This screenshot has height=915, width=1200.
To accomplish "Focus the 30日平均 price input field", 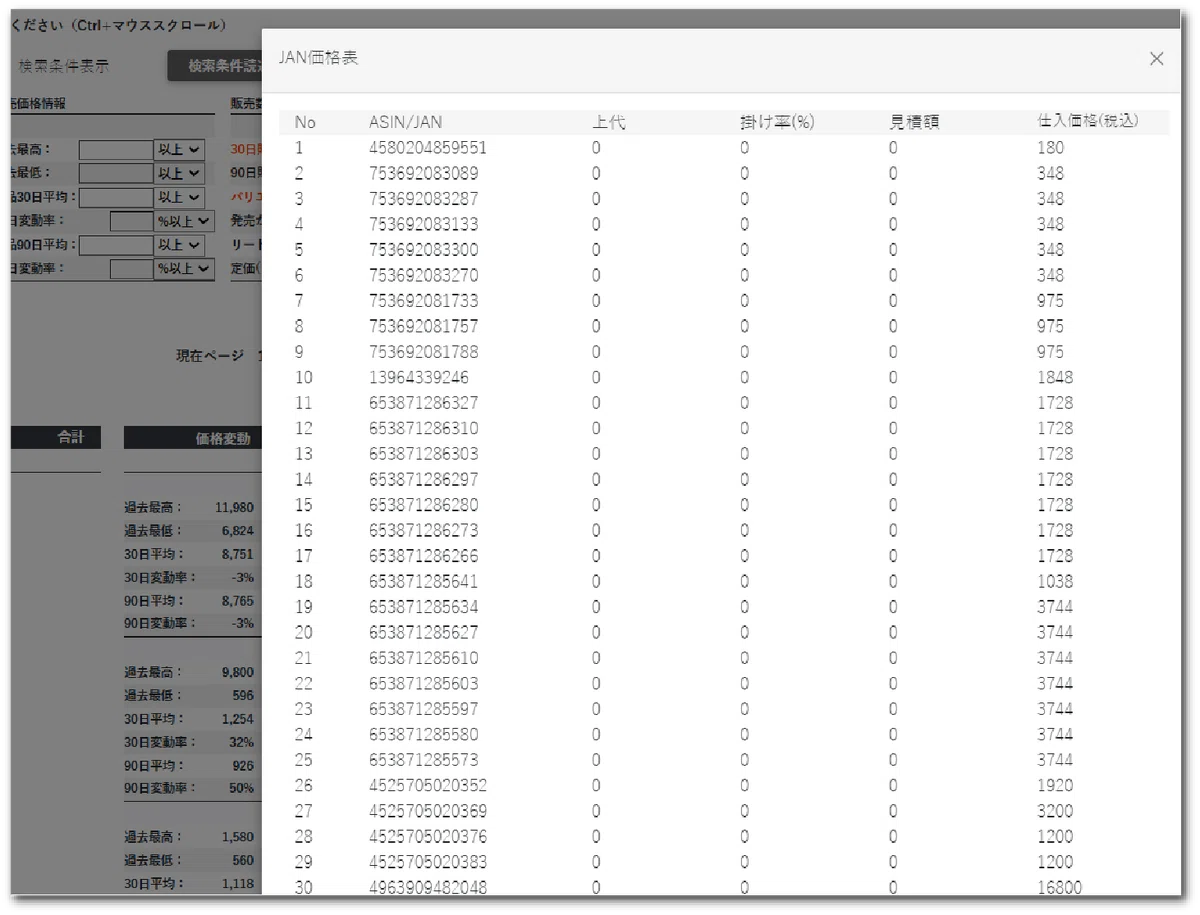I will click(x=116, y=197).
